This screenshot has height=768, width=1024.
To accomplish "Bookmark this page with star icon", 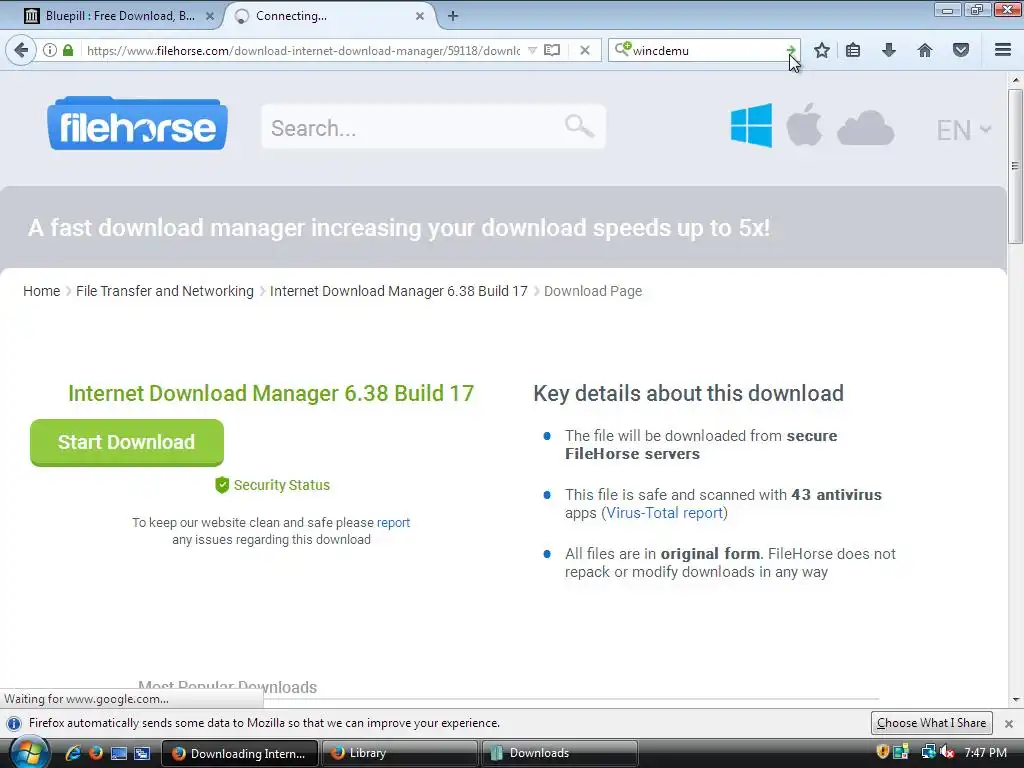I will 822,50.
